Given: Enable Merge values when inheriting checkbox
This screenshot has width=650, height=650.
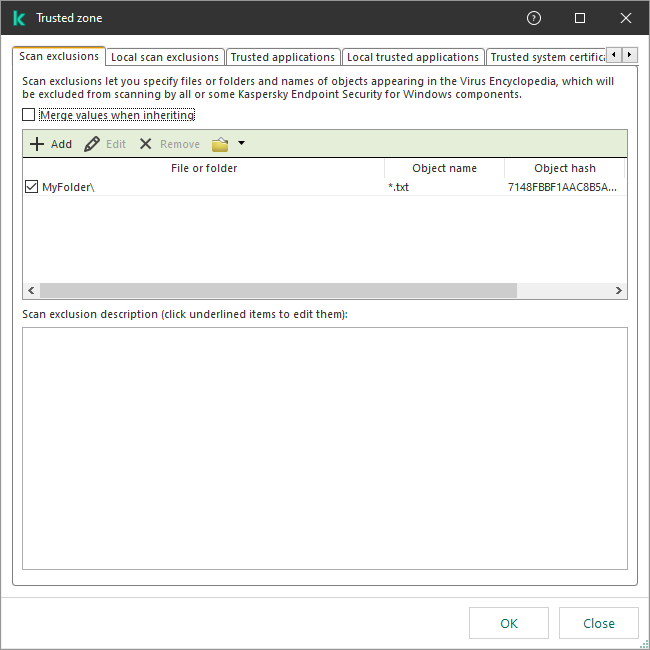Looking at the screenshot, I should [29, 116].
